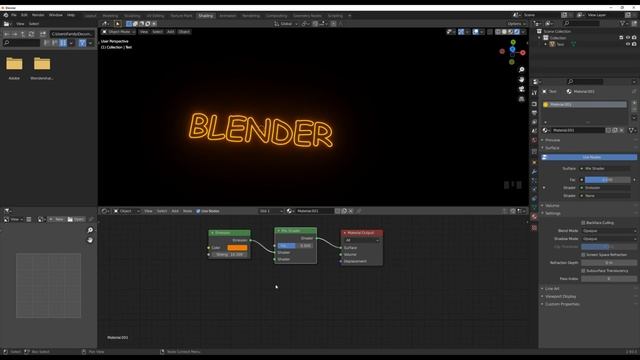This screenshot has height=360, width=640.
Task: Toggle the camera view gizmo icon
Action: [x=521, y=89]
